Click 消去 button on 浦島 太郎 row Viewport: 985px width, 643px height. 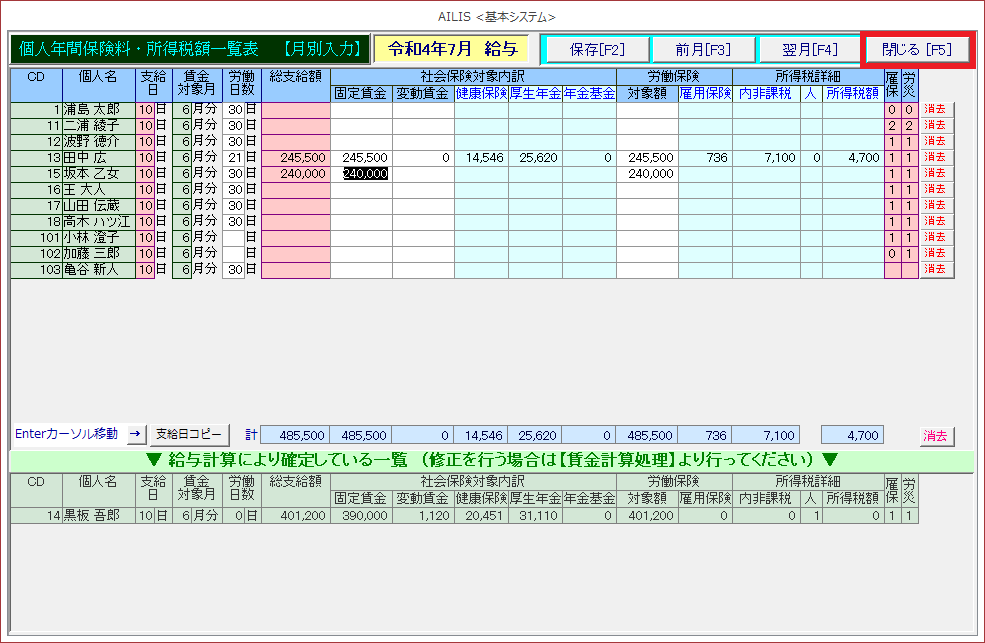coord(936,110)
